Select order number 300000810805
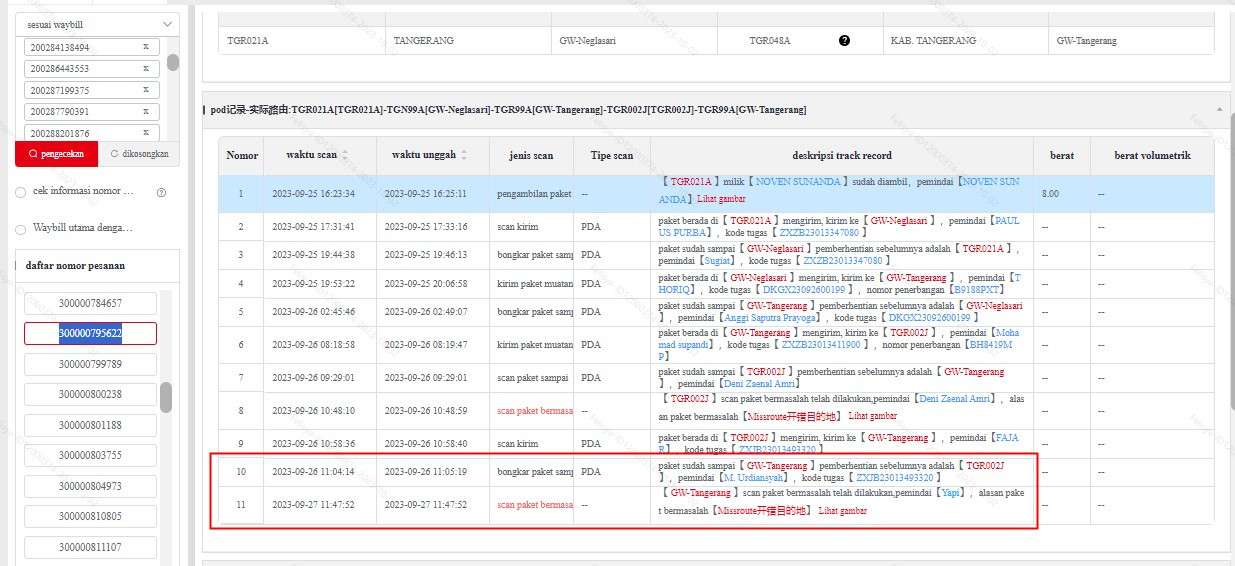The image size is (1235, 566). [90, 516]
